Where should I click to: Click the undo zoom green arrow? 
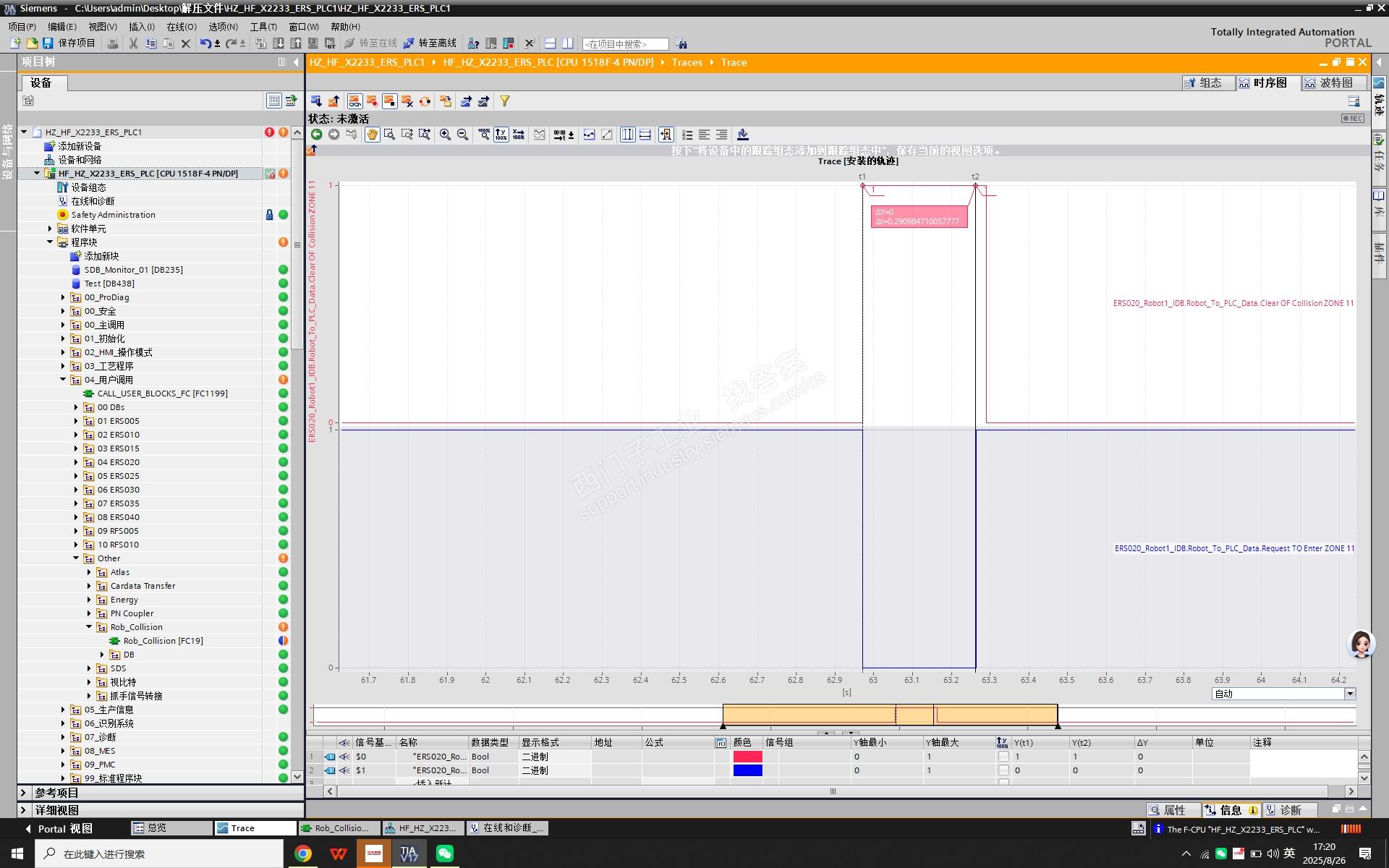tap(316, 135)
